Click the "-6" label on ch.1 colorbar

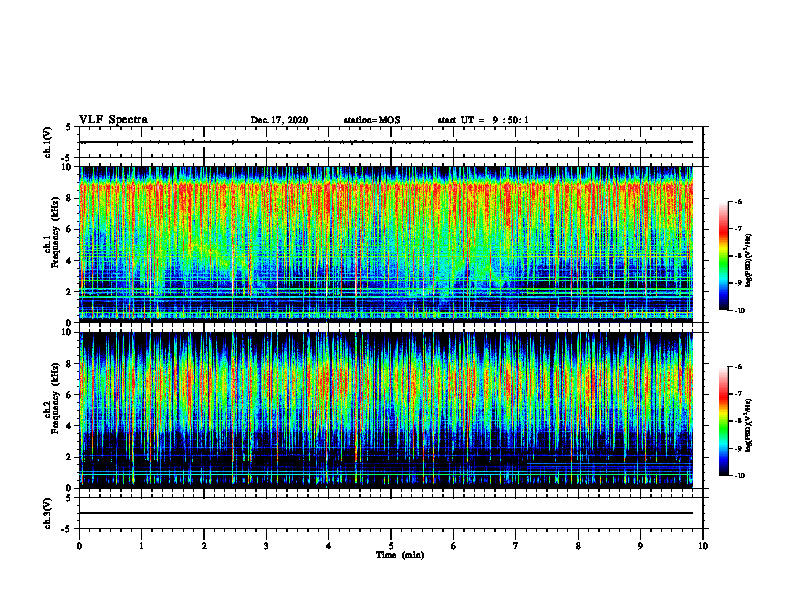(x=738, y=202)
